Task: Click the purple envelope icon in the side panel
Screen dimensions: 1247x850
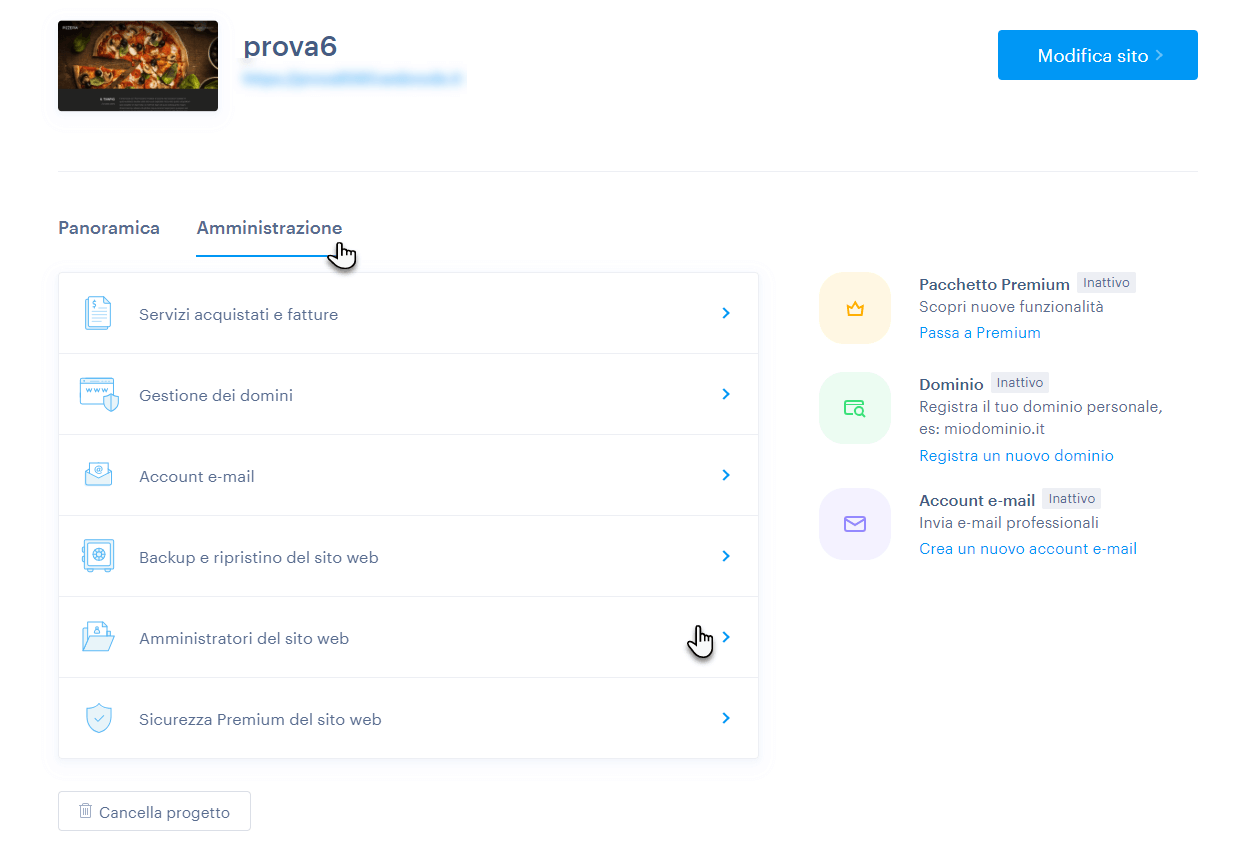Action: [855, 524]
